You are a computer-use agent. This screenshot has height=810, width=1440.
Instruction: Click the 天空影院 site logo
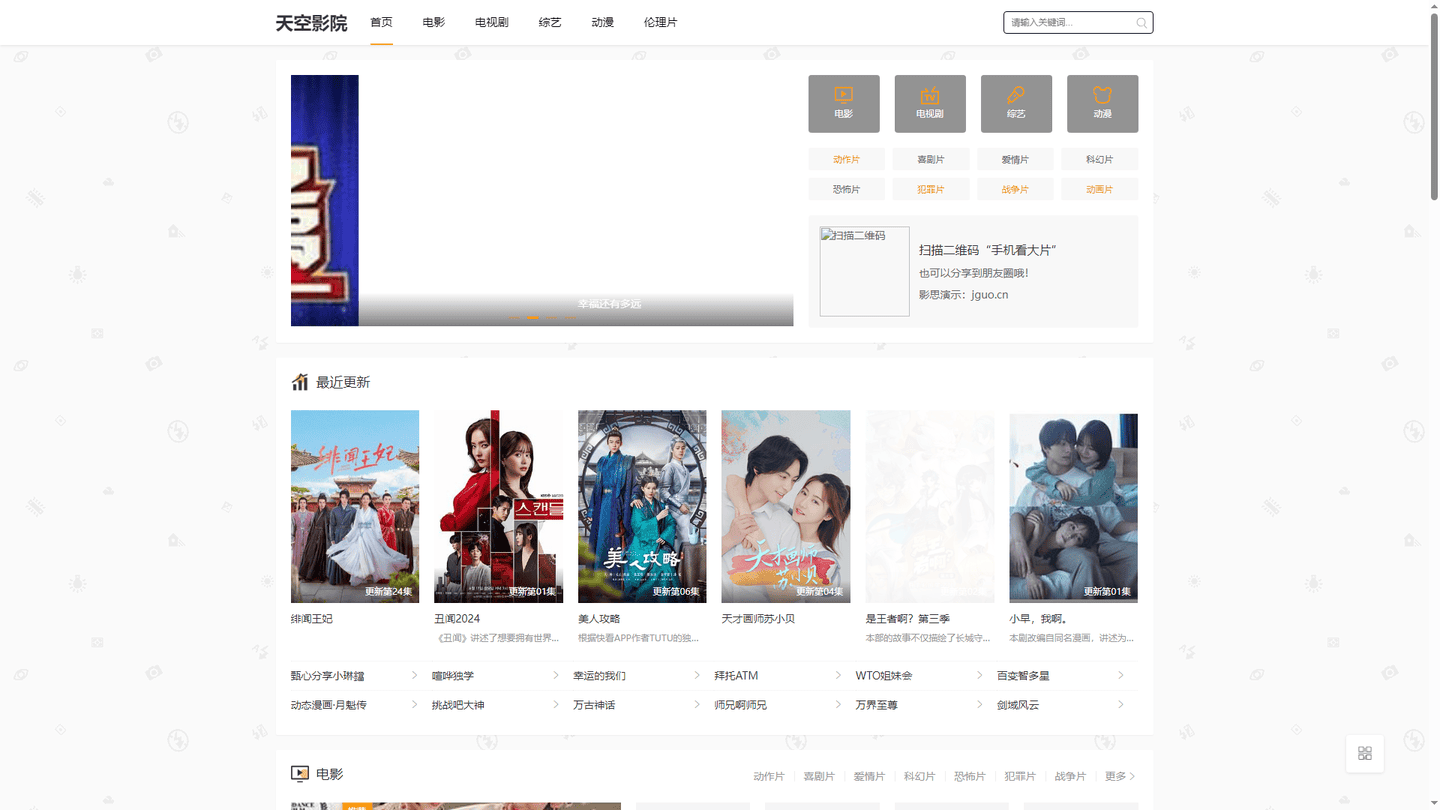pos(311,23)
